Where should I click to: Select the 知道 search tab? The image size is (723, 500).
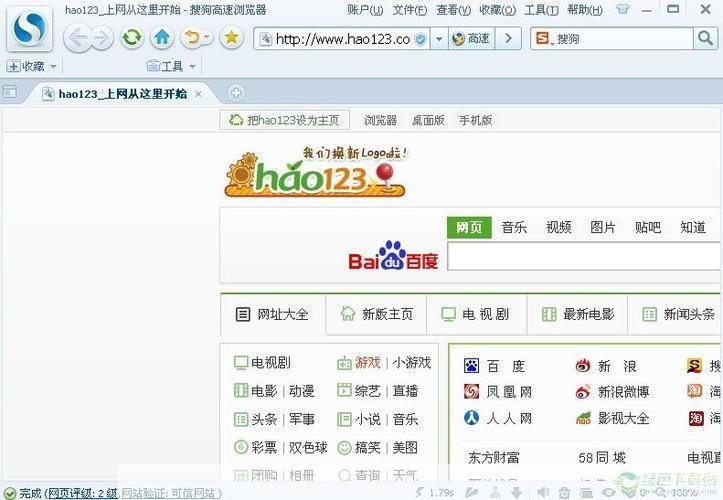[693, 227]
